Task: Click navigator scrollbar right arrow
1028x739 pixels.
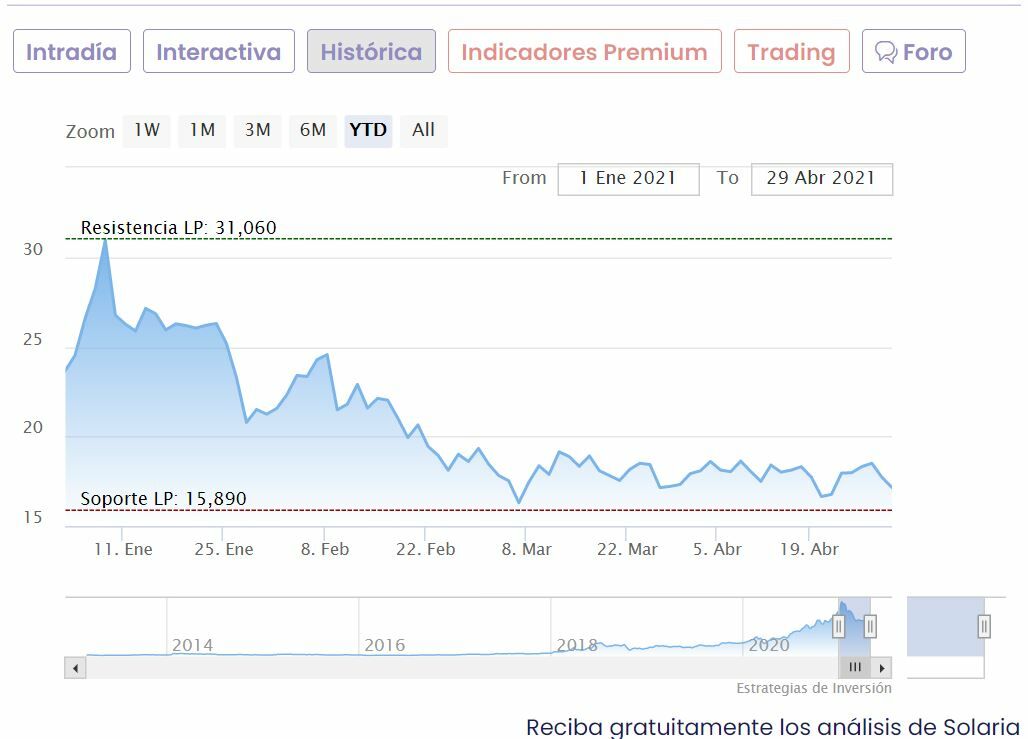Action: coord(882,667)
